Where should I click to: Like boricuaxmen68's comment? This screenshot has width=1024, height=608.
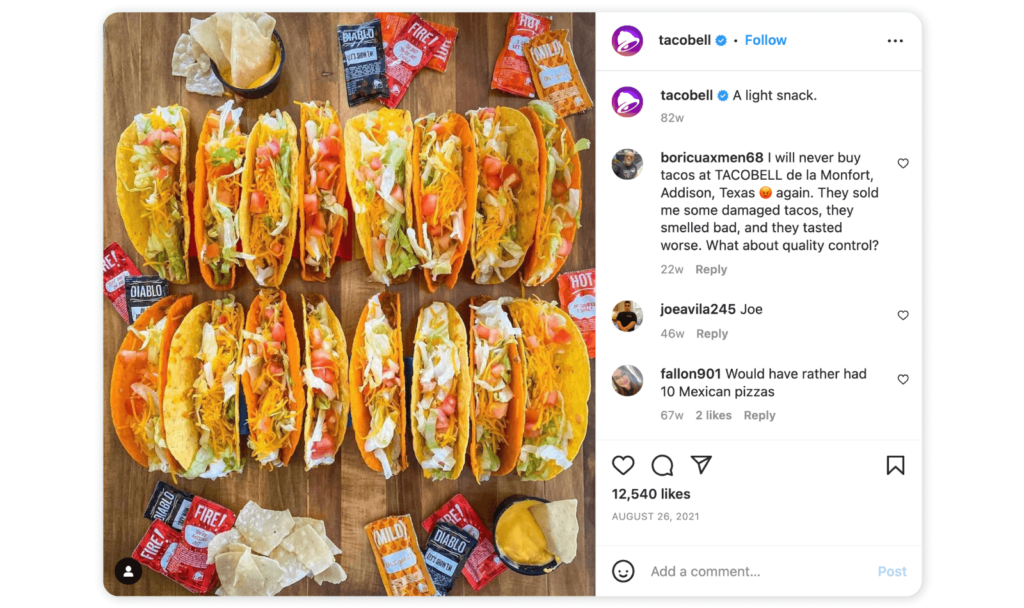[x=903, y=163]
